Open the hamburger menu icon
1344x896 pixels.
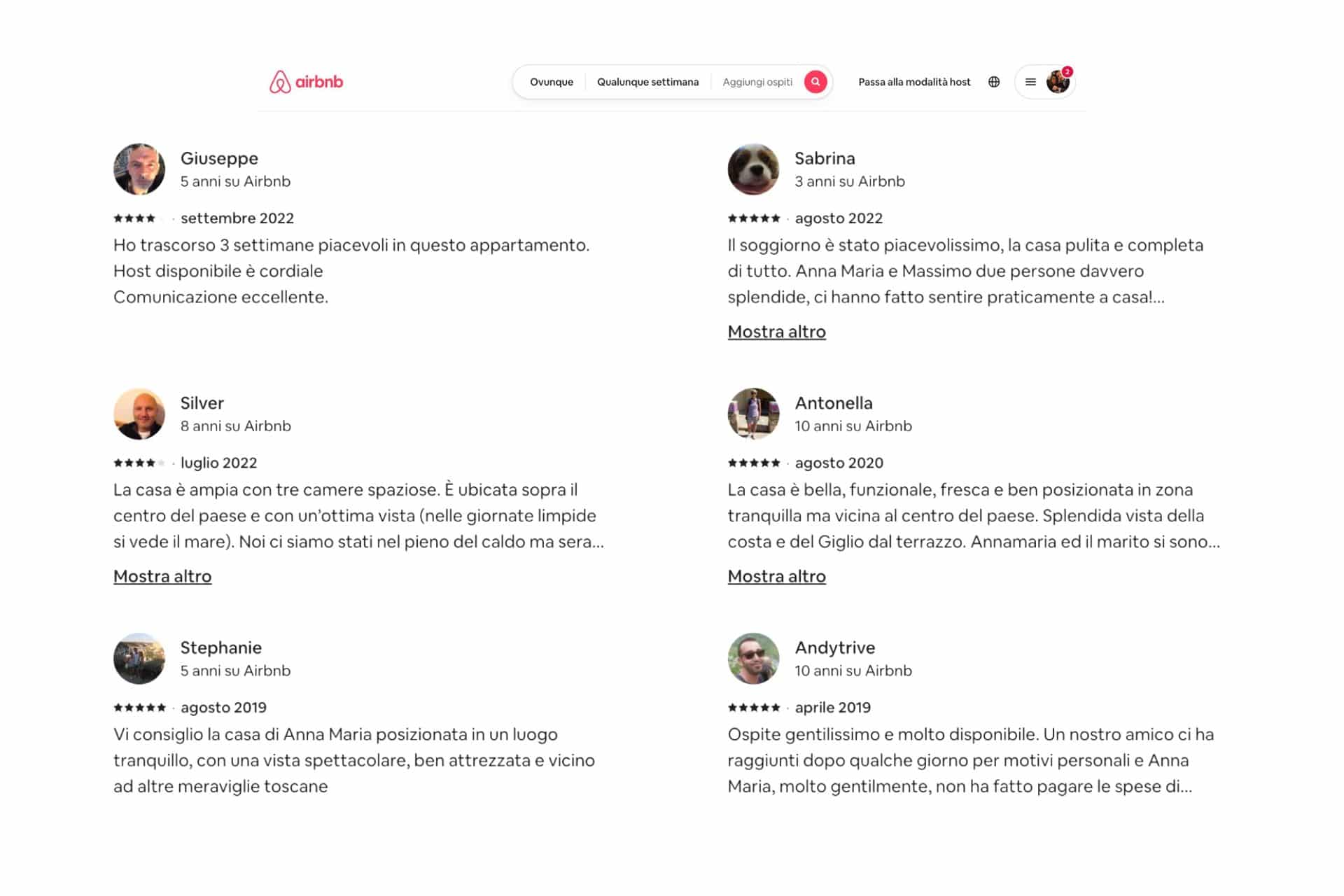1030,82
